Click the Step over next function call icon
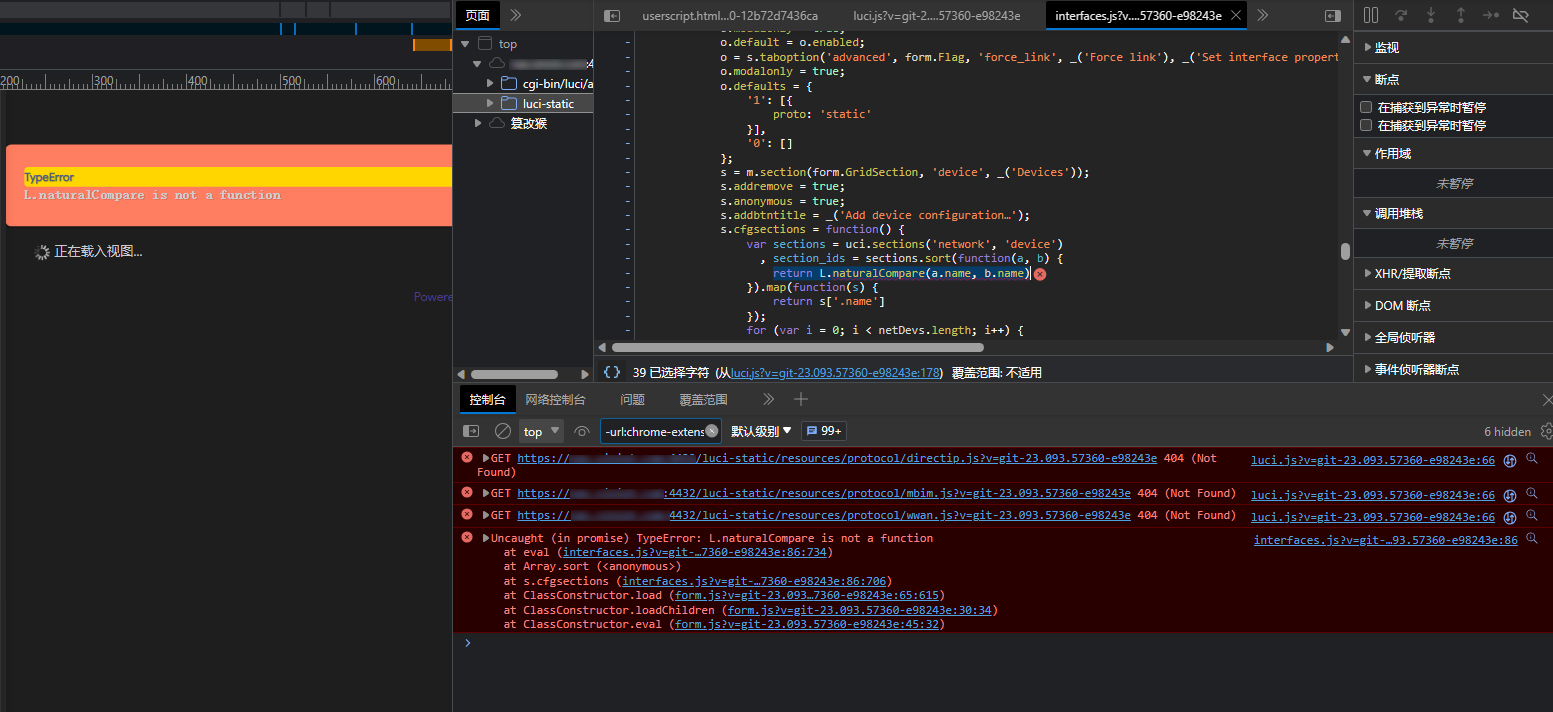This screenshot has height=712, width=1553. (x=1401, y=14)
